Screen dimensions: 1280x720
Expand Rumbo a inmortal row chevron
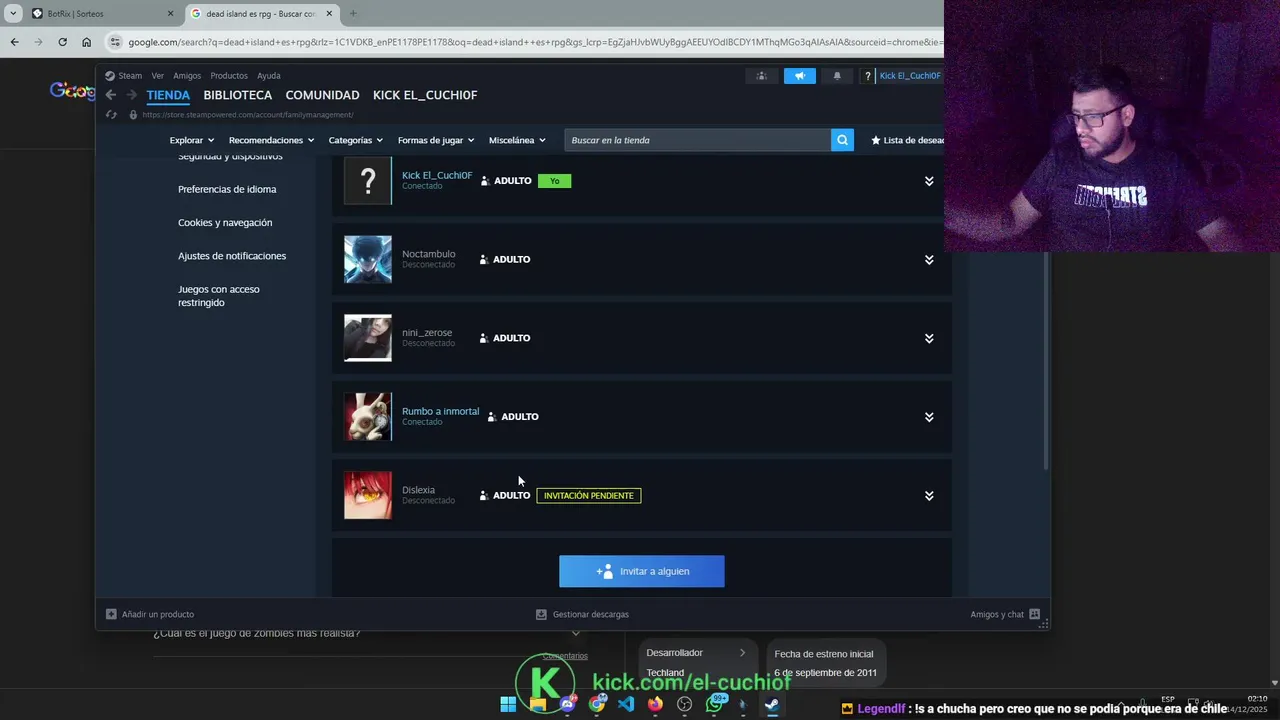pyautogui.click(x=929, y=417)
